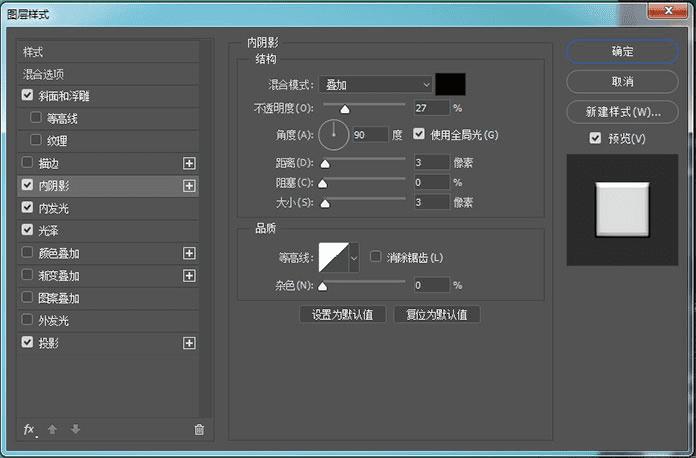Close the 图层样式 dialog
Image resolution: width=696 pixels, height=458 pixels.
(668, 10)
